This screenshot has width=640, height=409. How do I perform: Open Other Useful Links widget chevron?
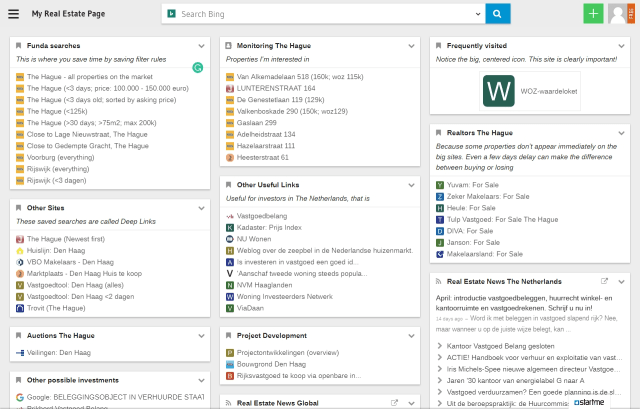click(411, 185)
